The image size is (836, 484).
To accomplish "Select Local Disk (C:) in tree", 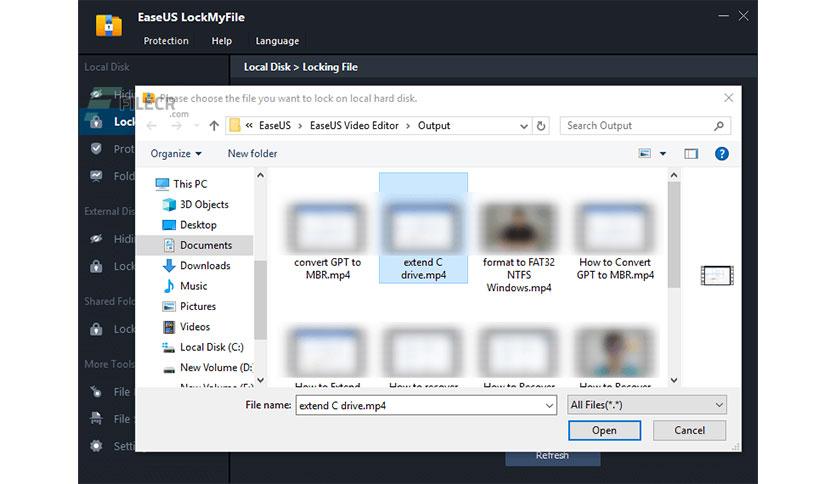I will tap(203, 347).
